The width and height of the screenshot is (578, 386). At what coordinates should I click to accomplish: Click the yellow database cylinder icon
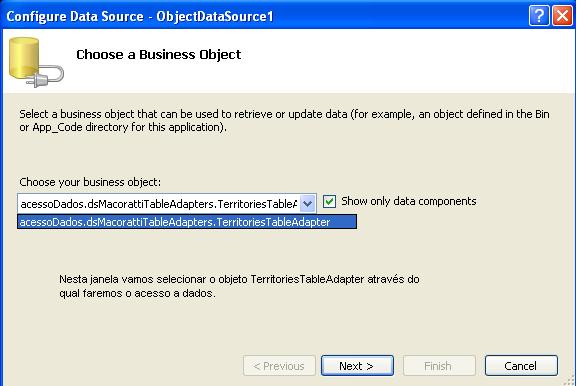24,58
